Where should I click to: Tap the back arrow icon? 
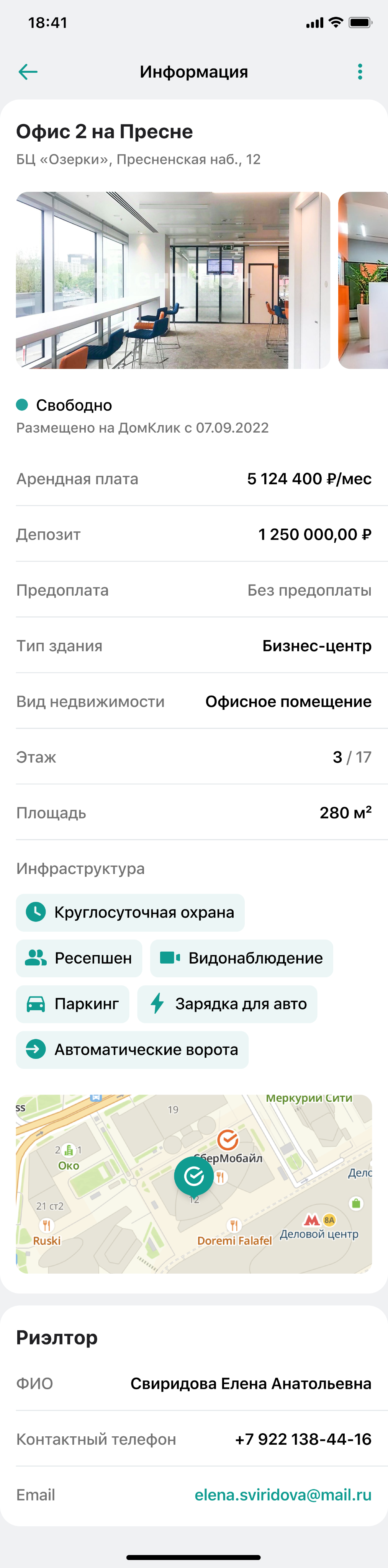tap(28, 72)
